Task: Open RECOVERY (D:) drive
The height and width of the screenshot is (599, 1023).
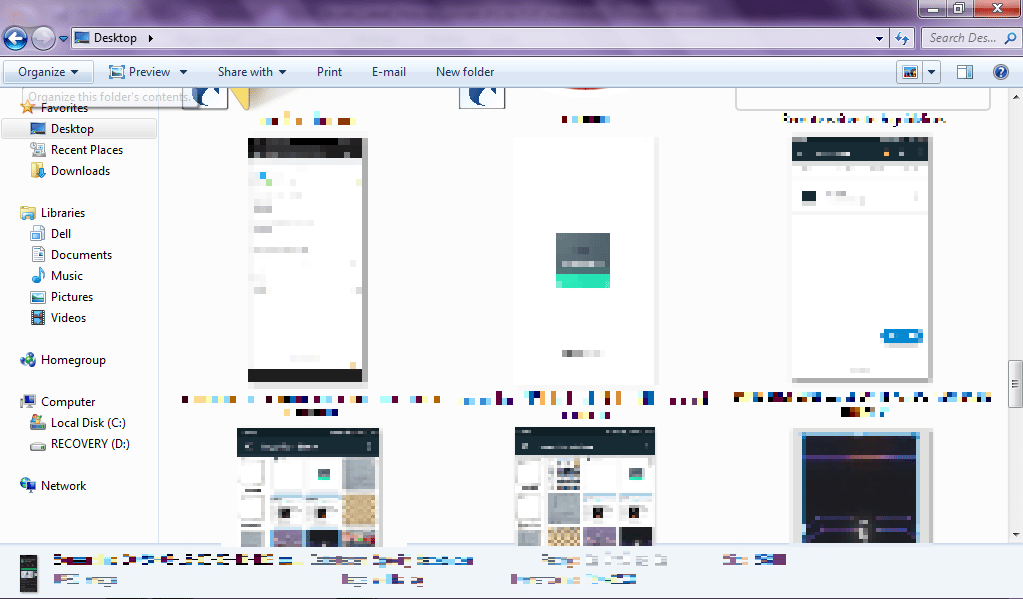Action: (x=90, y=443)
